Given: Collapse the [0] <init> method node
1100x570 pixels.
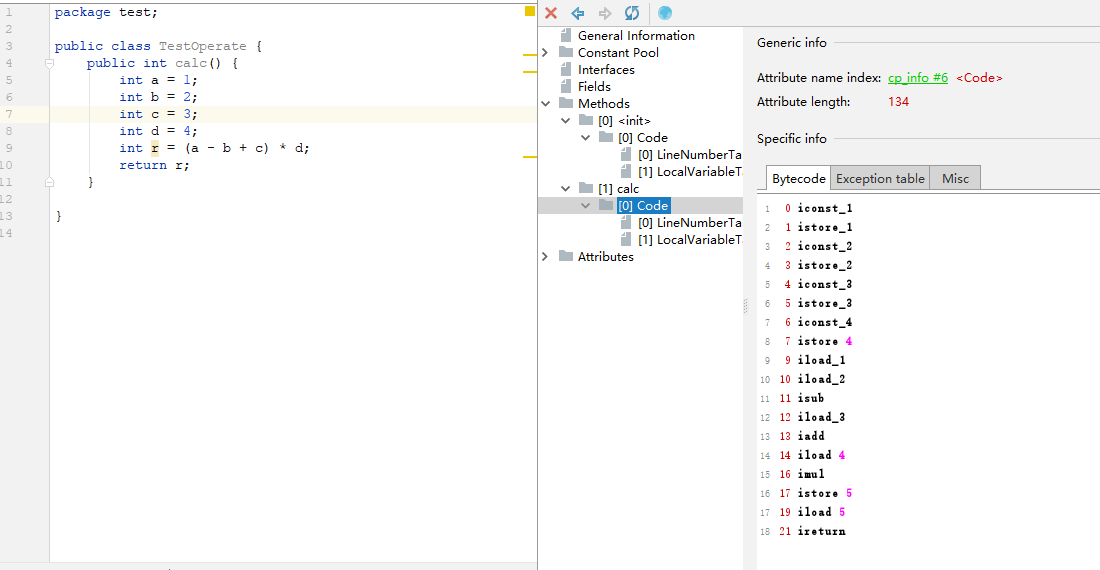Looking at the screenshot, I should point(565,121).
